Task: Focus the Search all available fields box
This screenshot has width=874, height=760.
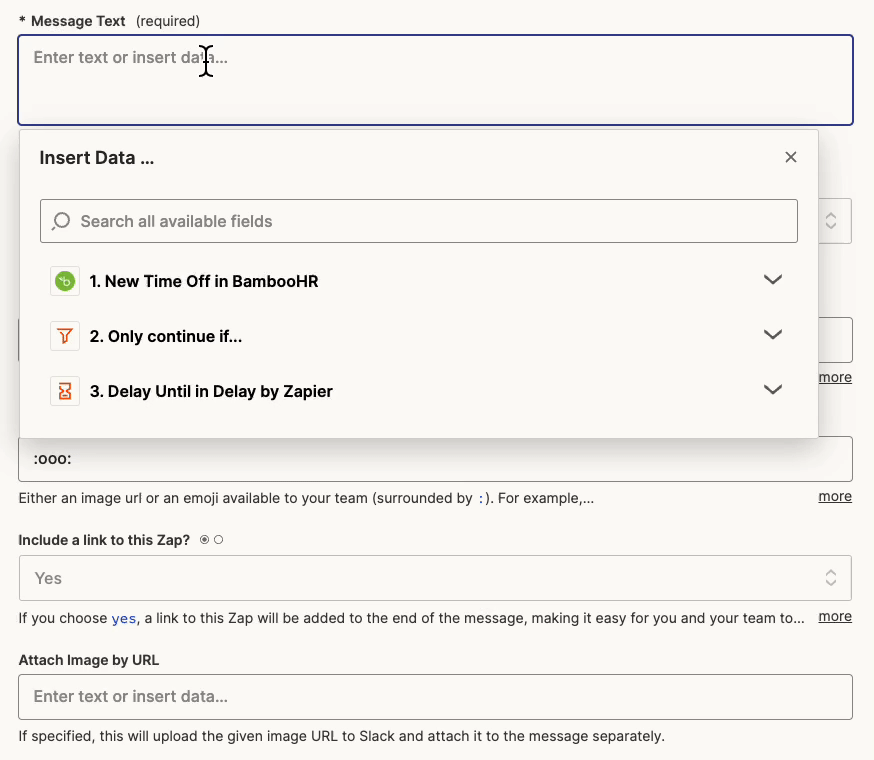Action: [x=430, y=221]
